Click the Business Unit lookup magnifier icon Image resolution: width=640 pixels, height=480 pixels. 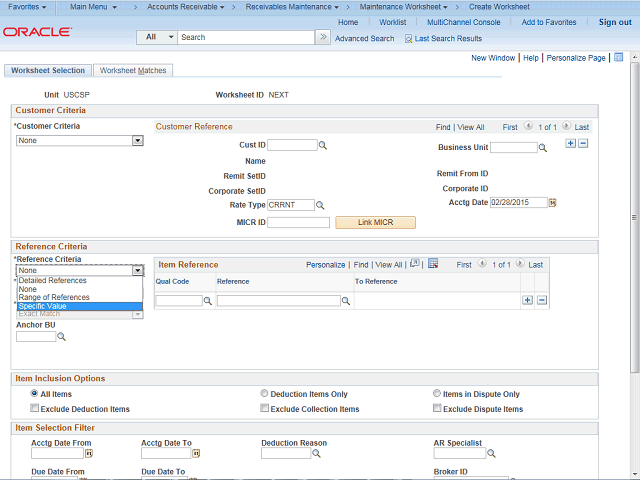543,148
